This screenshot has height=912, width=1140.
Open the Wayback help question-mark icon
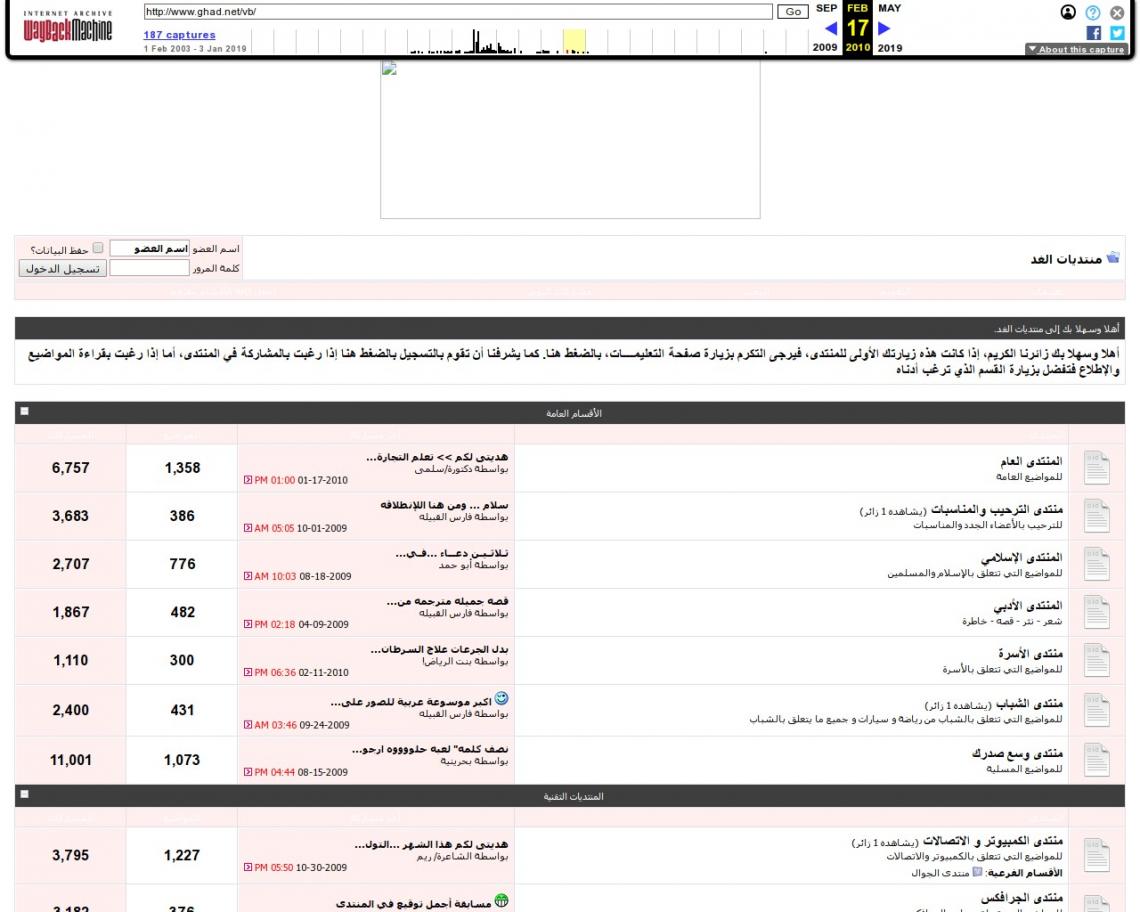[x=1092, y=12]
